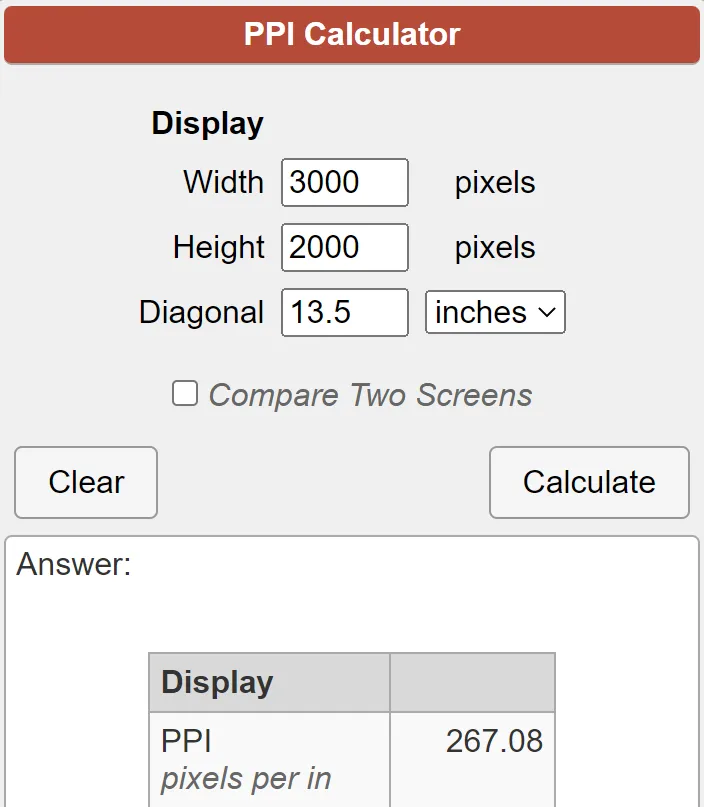Click the pixels unit text beside Height

pos(495,248)
